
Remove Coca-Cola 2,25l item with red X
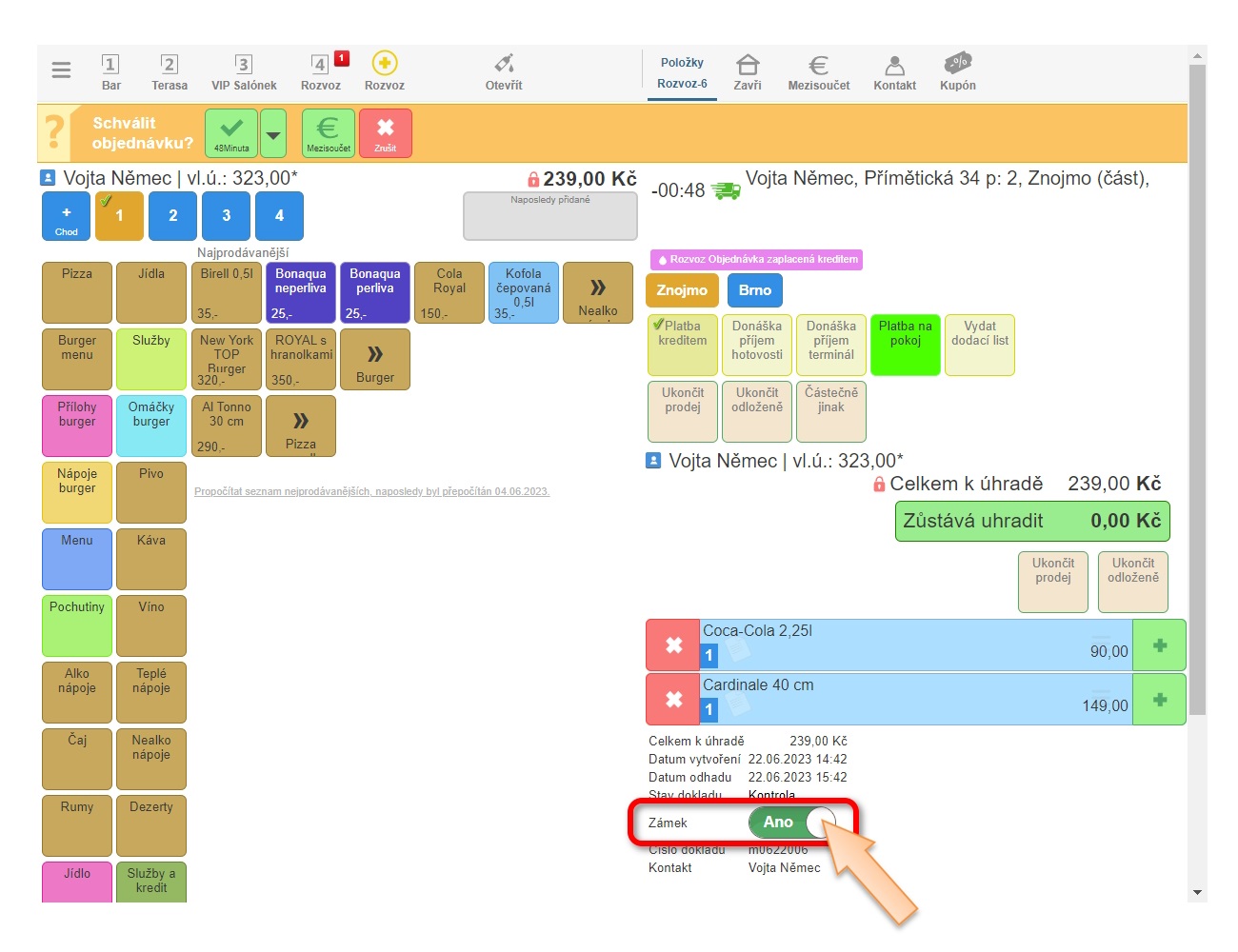(x=673, y=645)
